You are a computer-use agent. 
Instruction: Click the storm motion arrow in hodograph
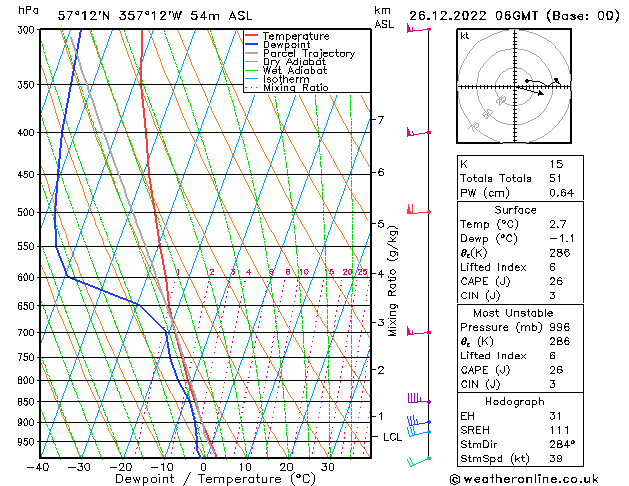click(530, 91)
